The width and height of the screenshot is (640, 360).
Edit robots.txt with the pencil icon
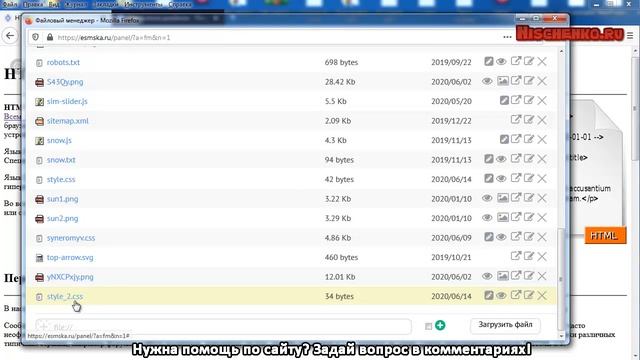(489, 62)
